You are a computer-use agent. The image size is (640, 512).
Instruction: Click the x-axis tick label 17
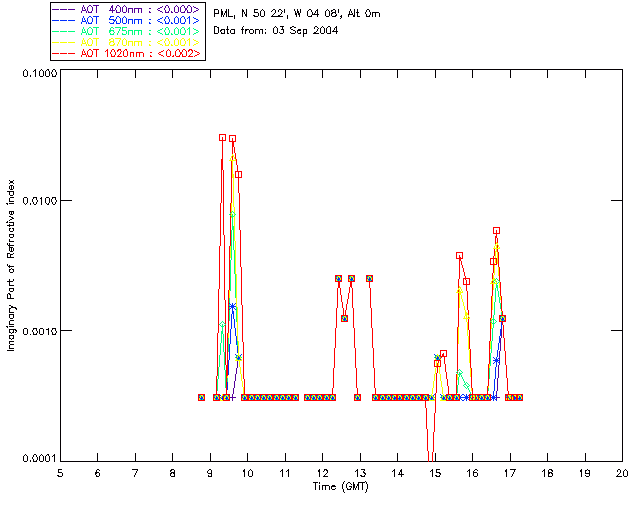pyautogui.click(x=510, y=473)
